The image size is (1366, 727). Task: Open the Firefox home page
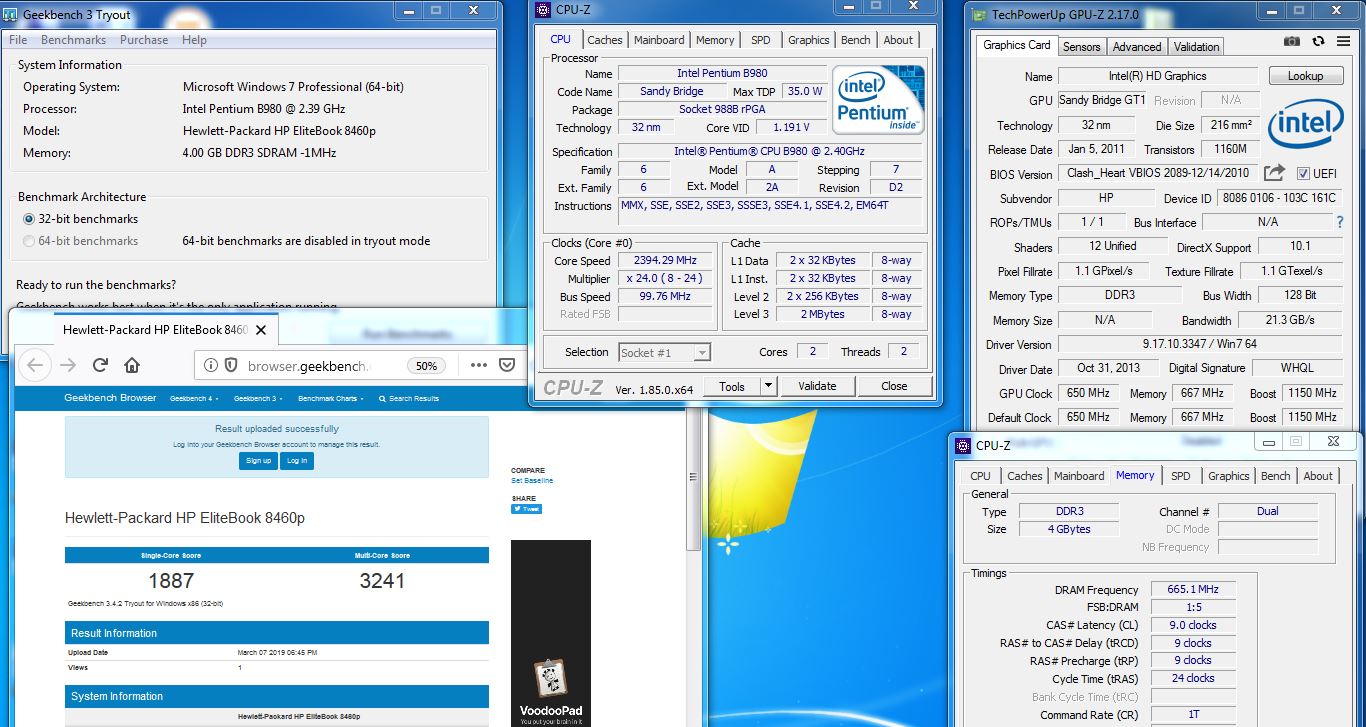pos(132,365)
